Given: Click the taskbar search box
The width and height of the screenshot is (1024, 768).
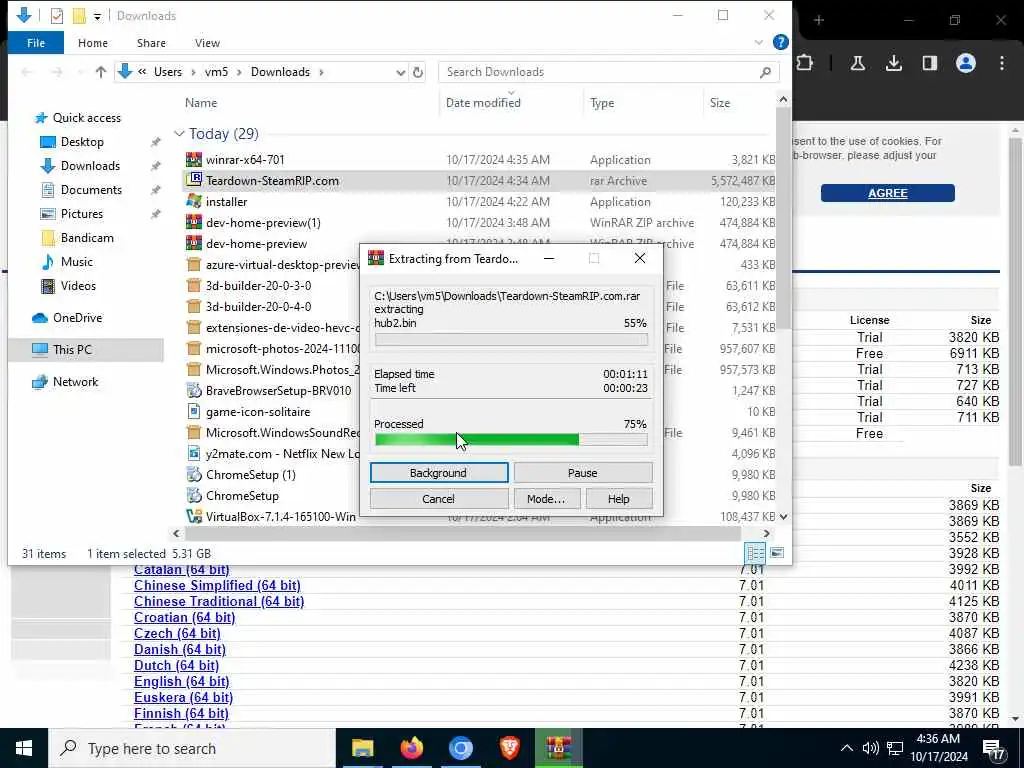Looking at the screenshot, I should coord(192,748).
